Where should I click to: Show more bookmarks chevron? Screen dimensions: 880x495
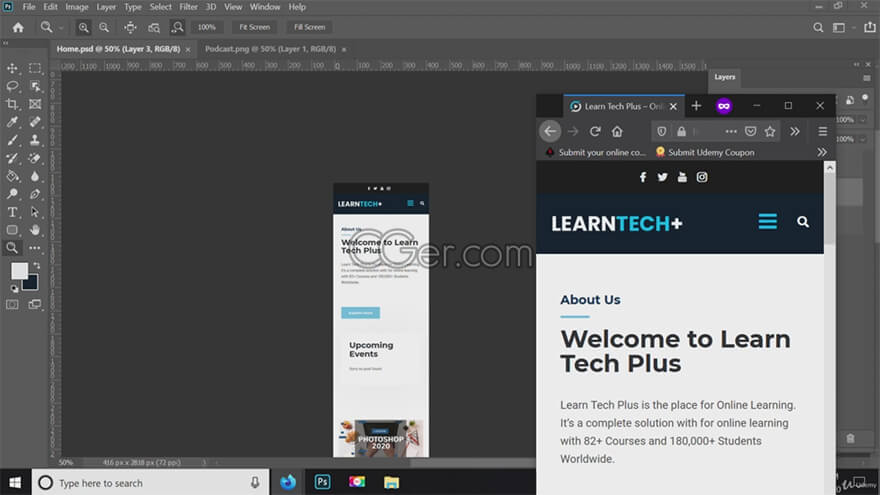pyautogui.click(x=822, y=152)
